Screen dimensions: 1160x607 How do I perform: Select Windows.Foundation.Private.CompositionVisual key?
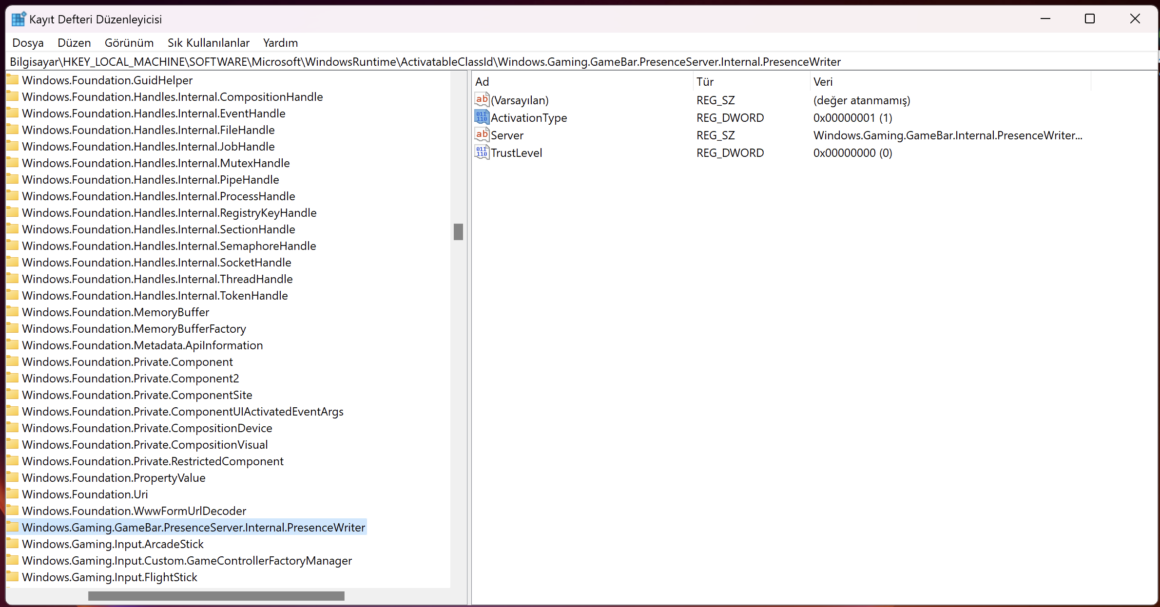tap(145, 445)
